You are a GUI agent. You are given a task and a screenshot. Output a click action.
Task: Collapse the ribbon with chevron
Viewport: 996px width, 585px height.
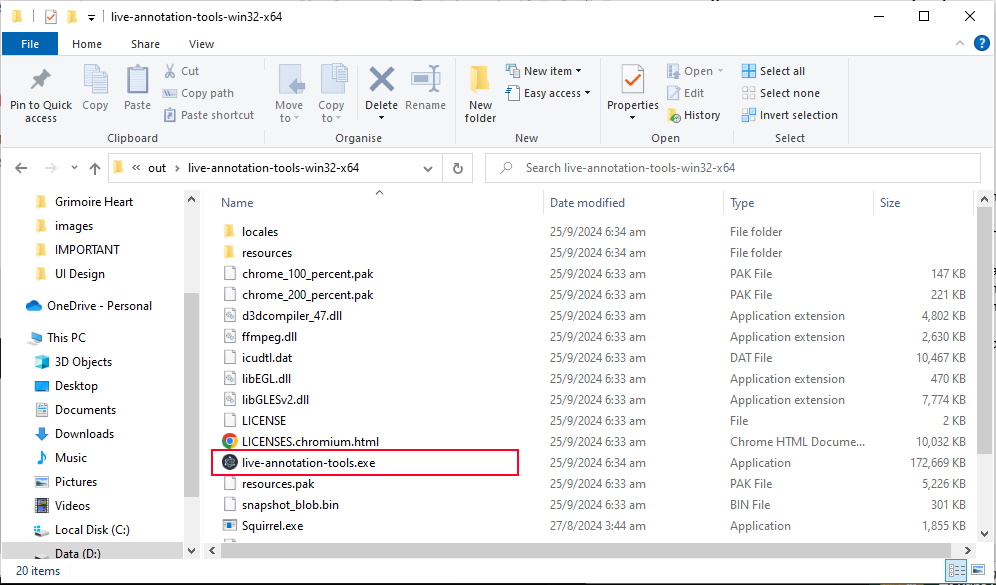[x=960, y=44]
